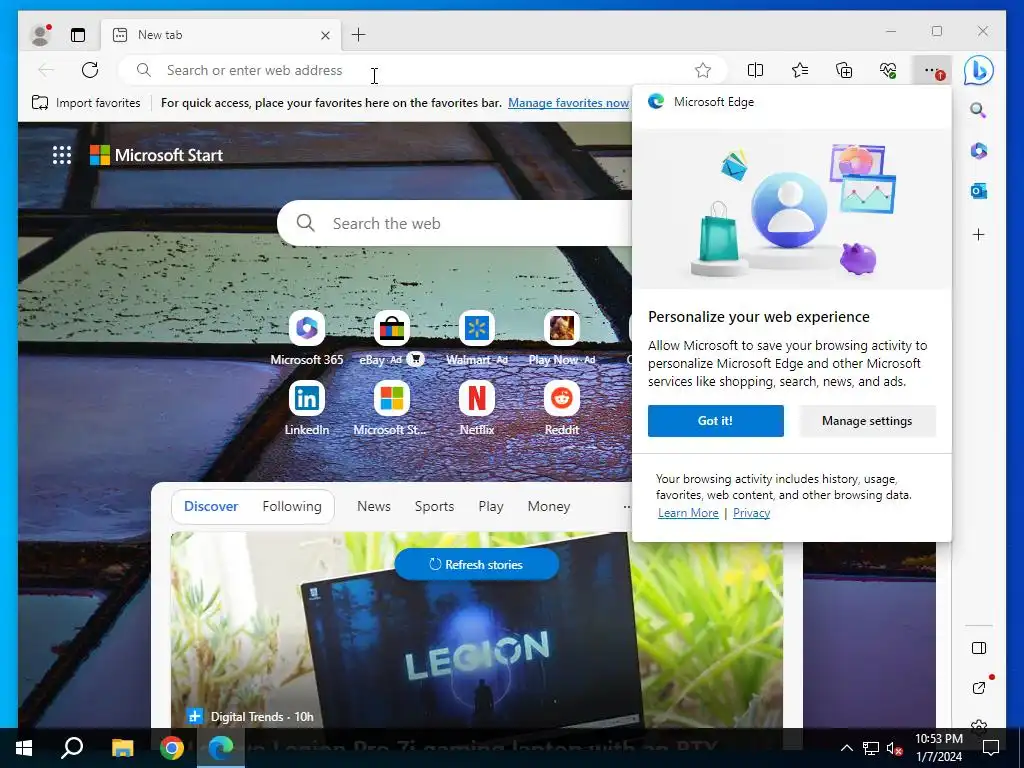The image size is (1024, 768).
Task: Click the muted volume tray icon
Action: tap(895, 748)
